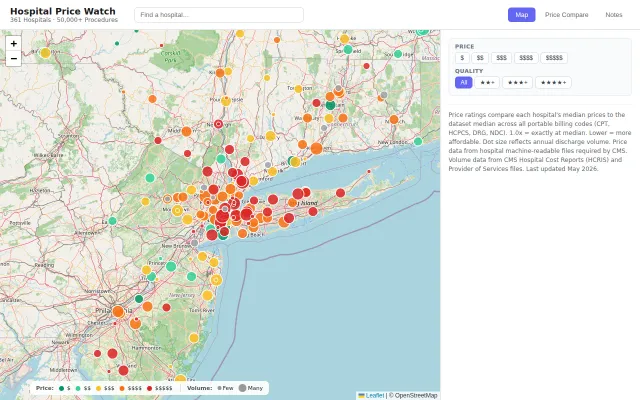Filter by $$$$$ price tier
Viewport: 640px width, 400px height.
(x=554, y=58)
